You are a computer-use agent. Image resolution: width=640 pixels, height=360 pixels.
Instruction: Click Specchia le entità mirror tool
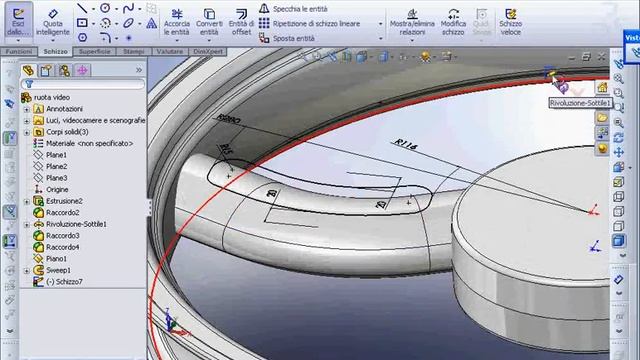(x=293, y=9)
